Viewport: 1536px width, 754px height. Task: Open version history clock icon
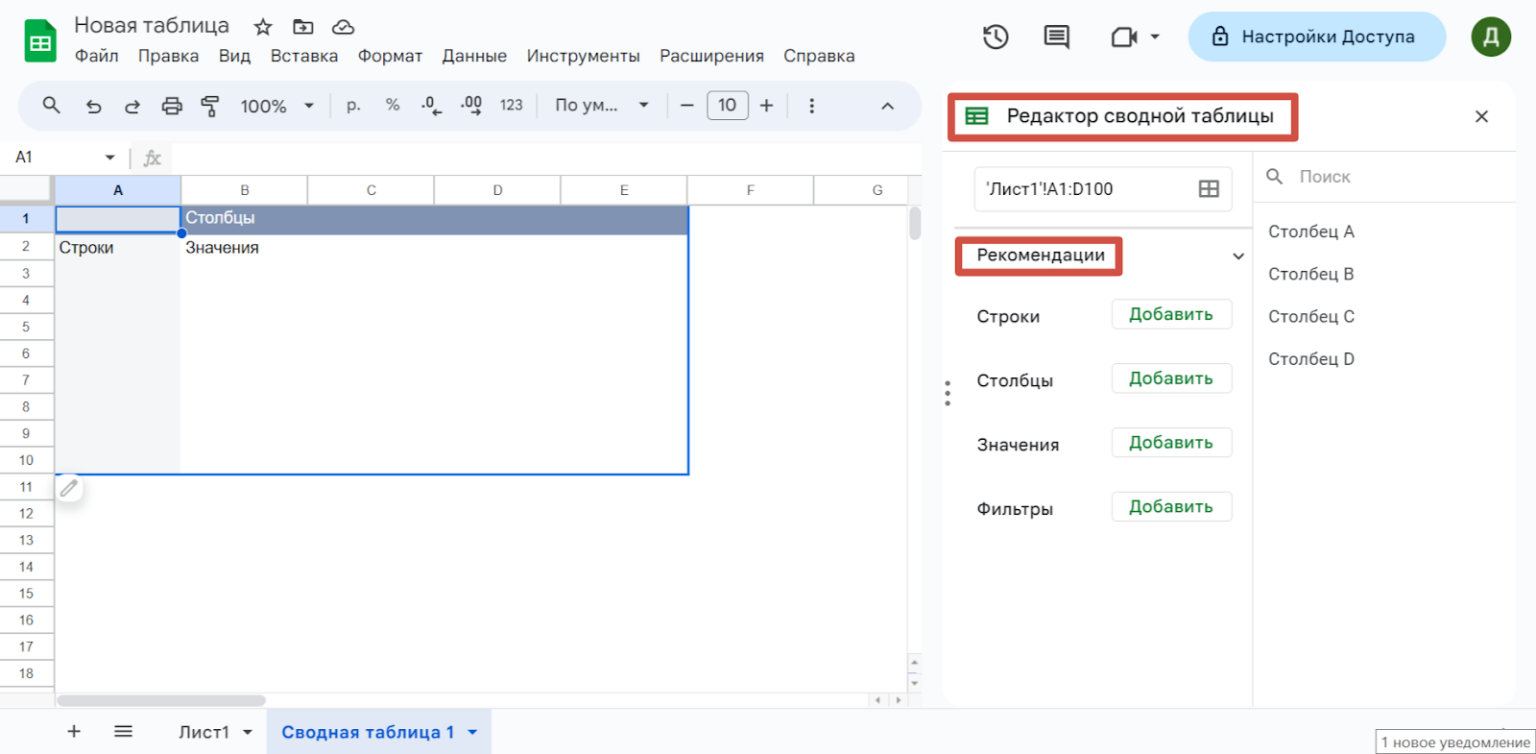[x=995, y=37]
